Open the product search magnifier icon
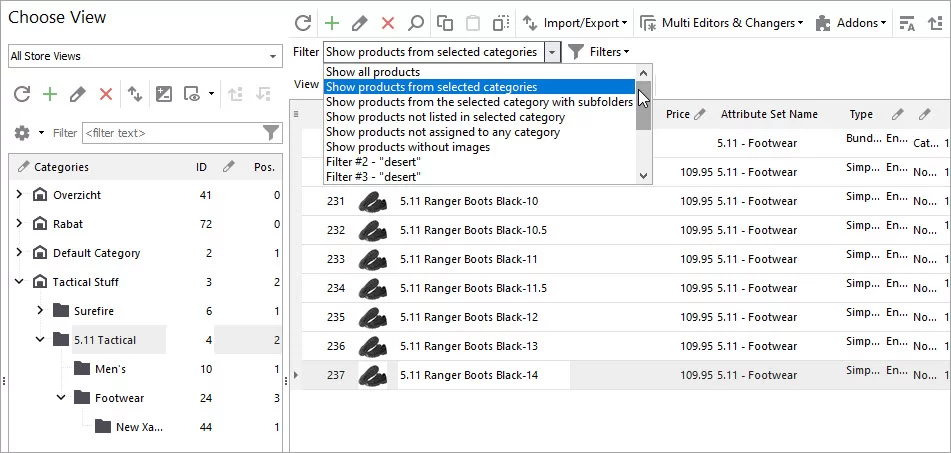Screen dimensions: 951x453 pos(415,23)
